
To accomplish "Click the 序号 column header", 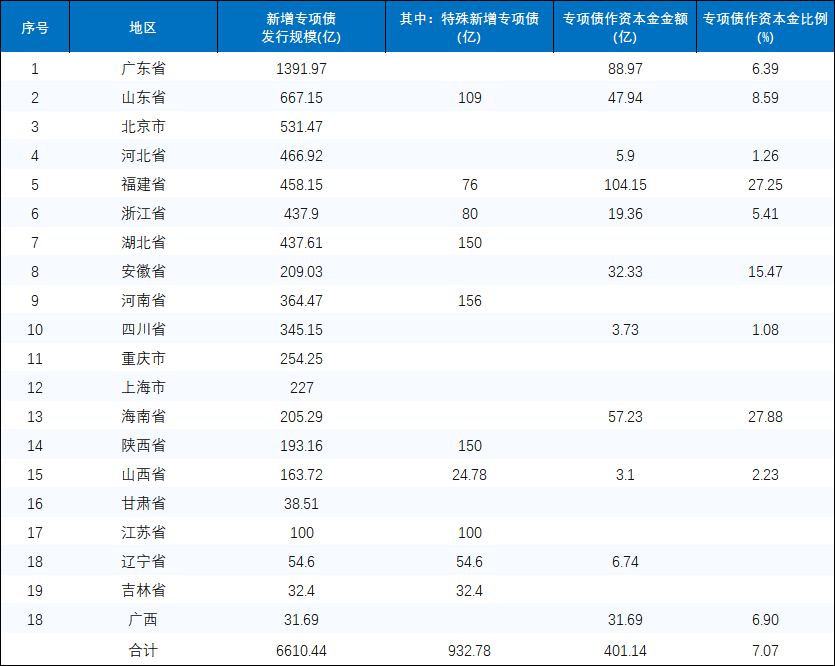I will 35,27.
